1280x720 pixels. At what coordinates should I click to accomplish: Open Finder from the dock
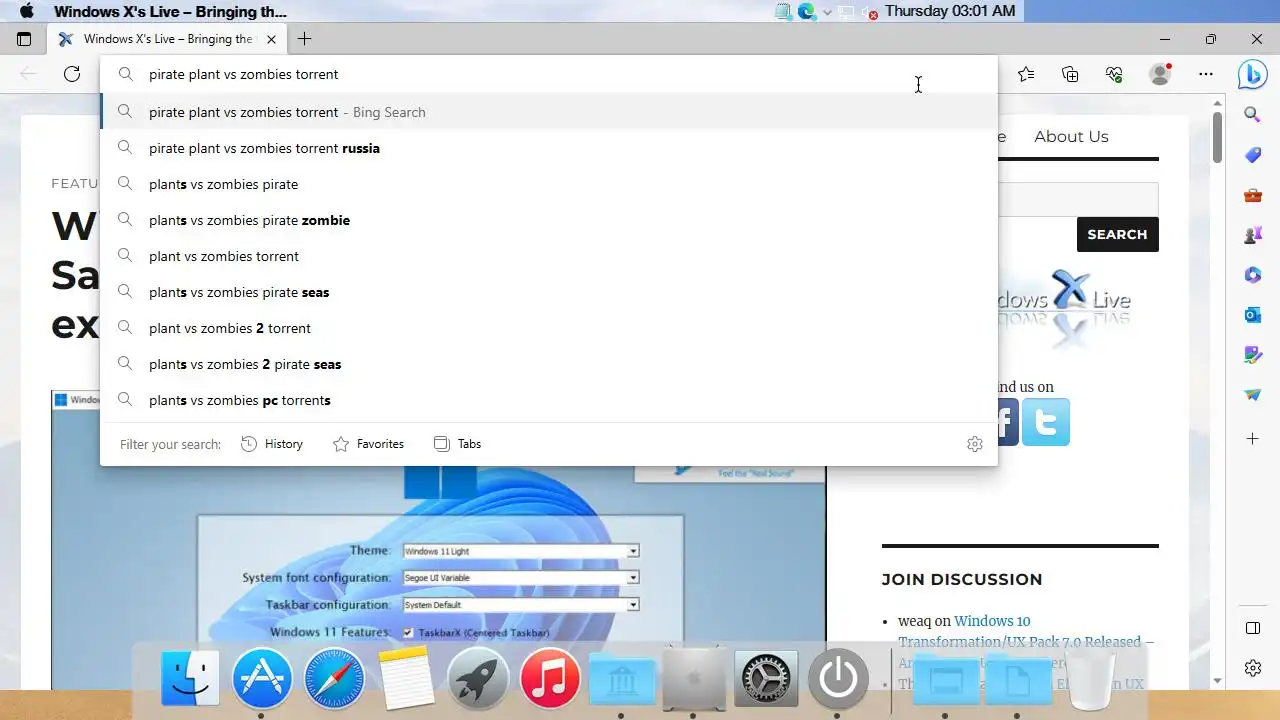tap(190, 678)
